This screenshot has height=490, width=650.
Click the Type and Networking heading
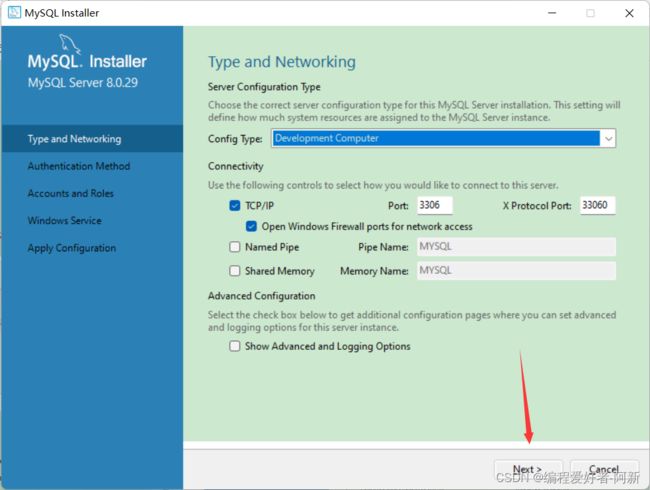282,62
